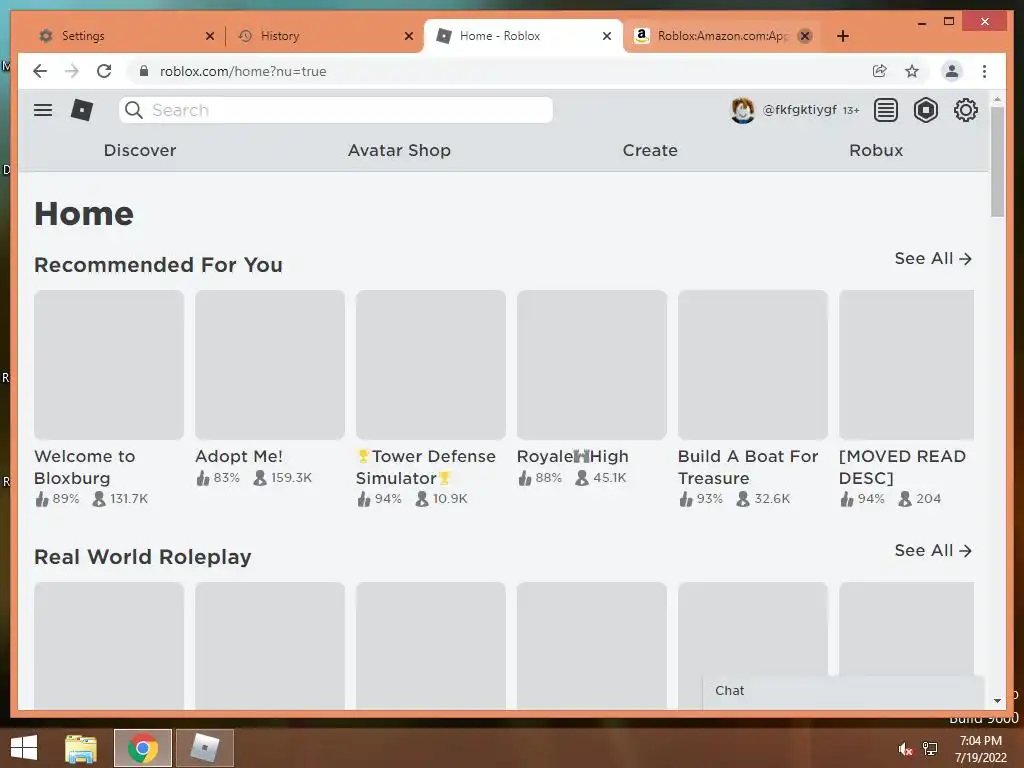The width and height of the screenshot is (1024, 768).
Task: Open Tower Defense Simulator thumbnail
Action: (431, 364)
